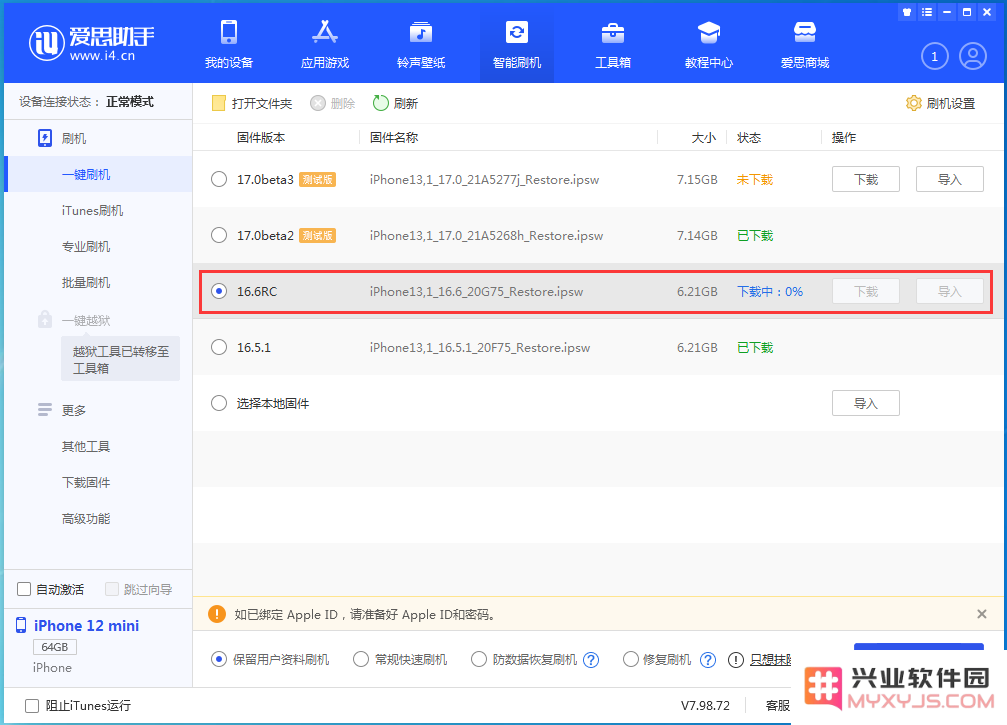Image resolution: width=1007 pixels, height=725 pixels.
Task: Click the 未下载 status text
Action: (x=755, y=179)
